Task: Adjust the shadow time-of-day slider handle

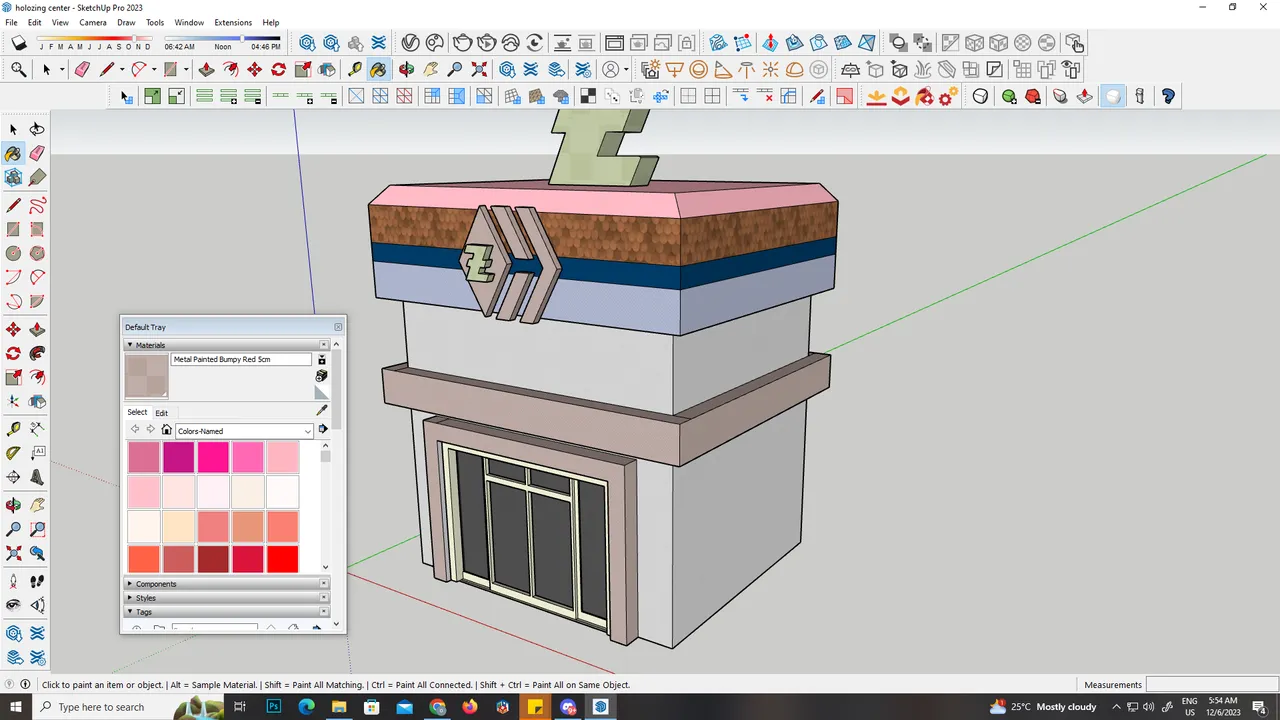Action: pyautogui.click(x=243, y=39)
